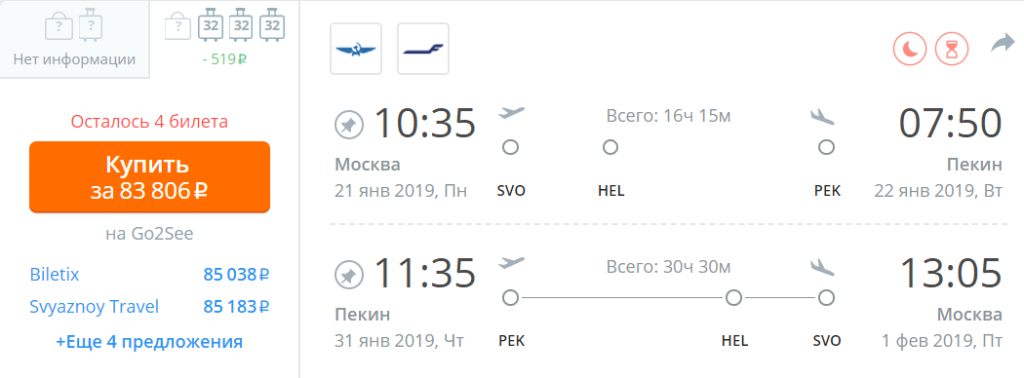
Task: Click the Aeroflot airline logo
Action: (356, 49)
